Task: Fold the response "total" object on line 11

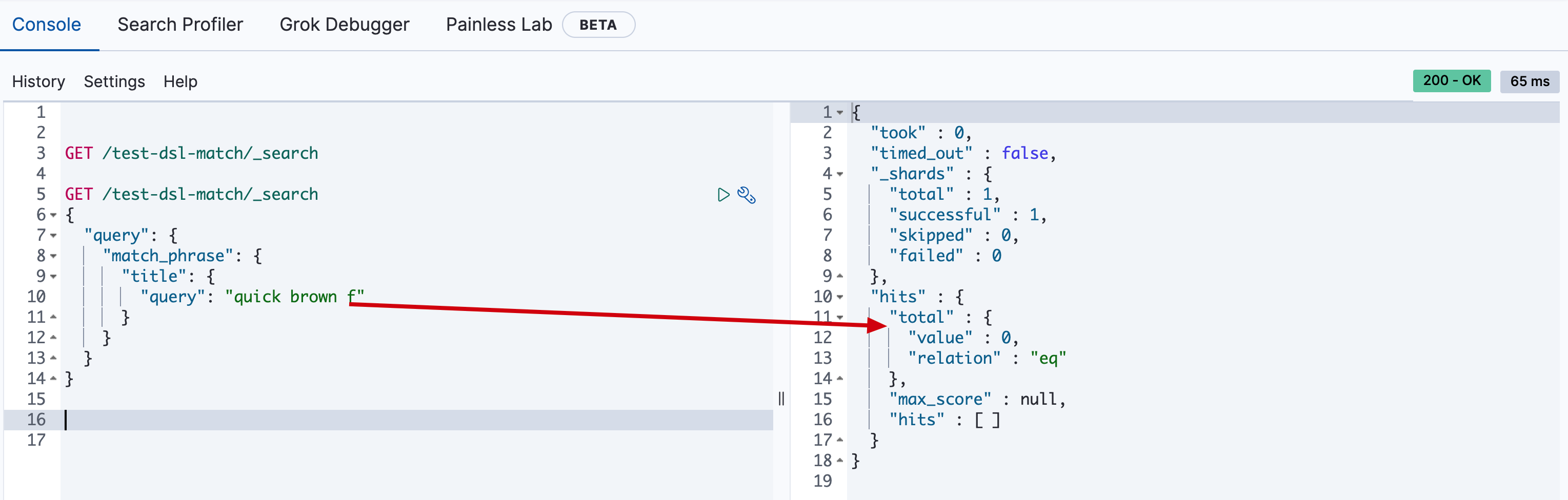Action: (x=840, y=318)
